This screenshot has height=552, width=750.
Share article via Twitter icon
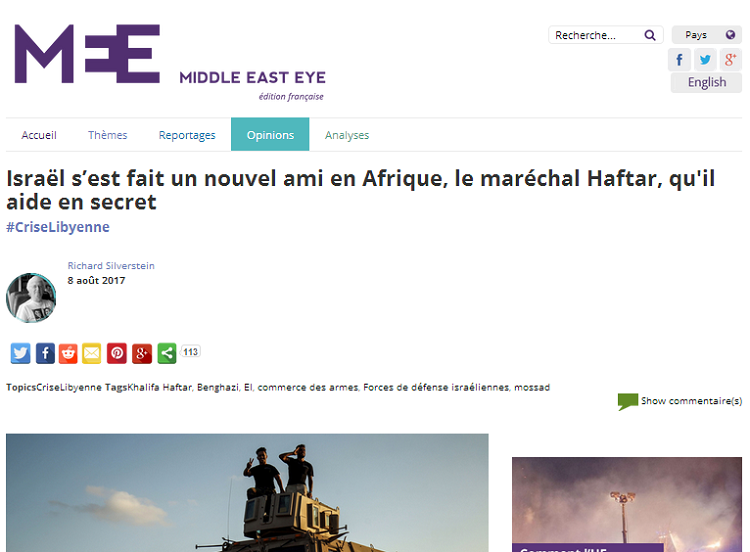(20, 353)
